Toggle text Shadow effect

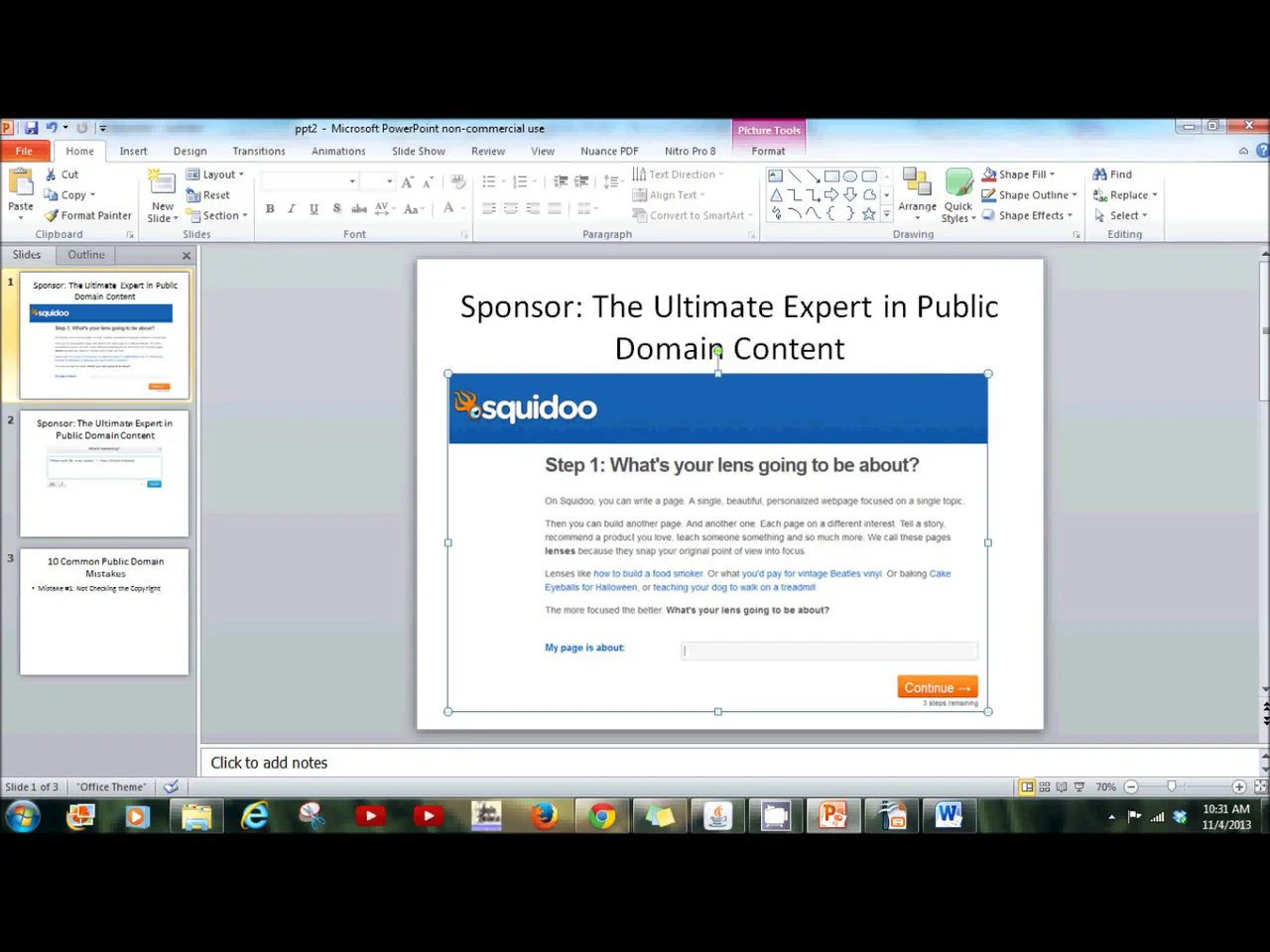(x=336, y=208)
